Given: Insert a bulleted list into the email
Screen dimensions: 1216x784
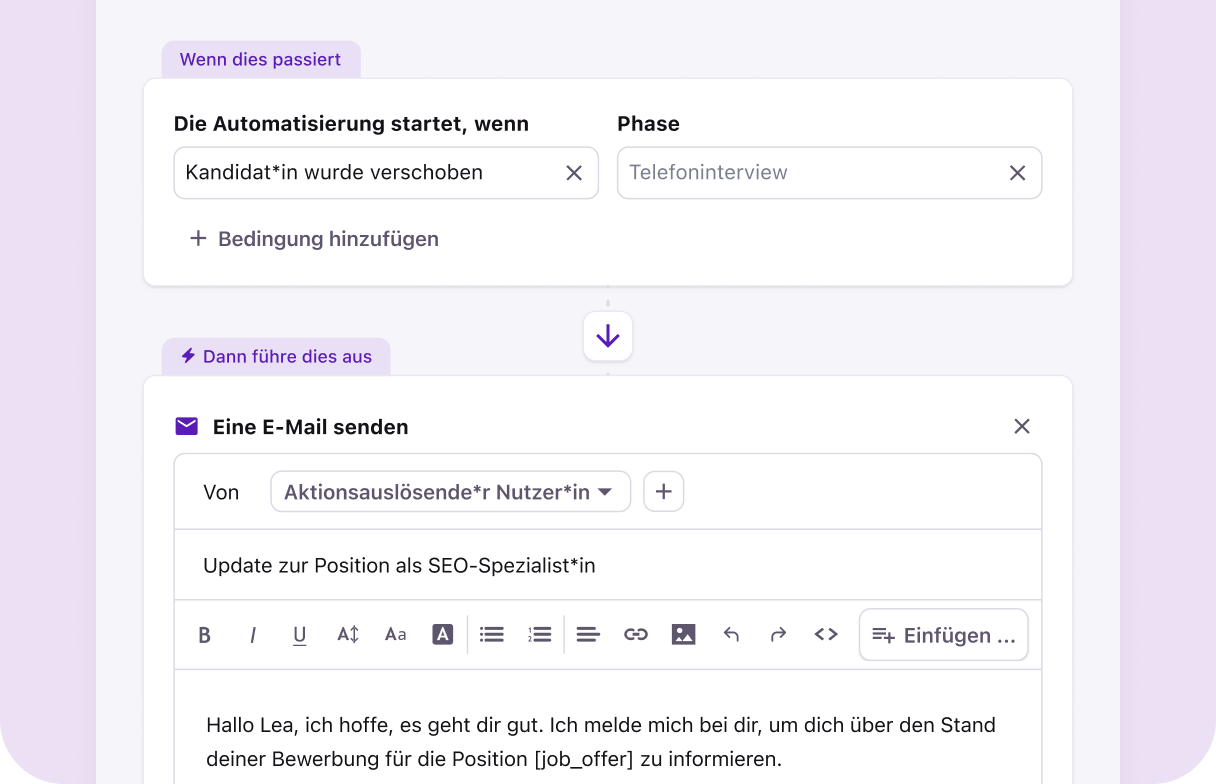Looking at the screenshot, I should point(491,634).
